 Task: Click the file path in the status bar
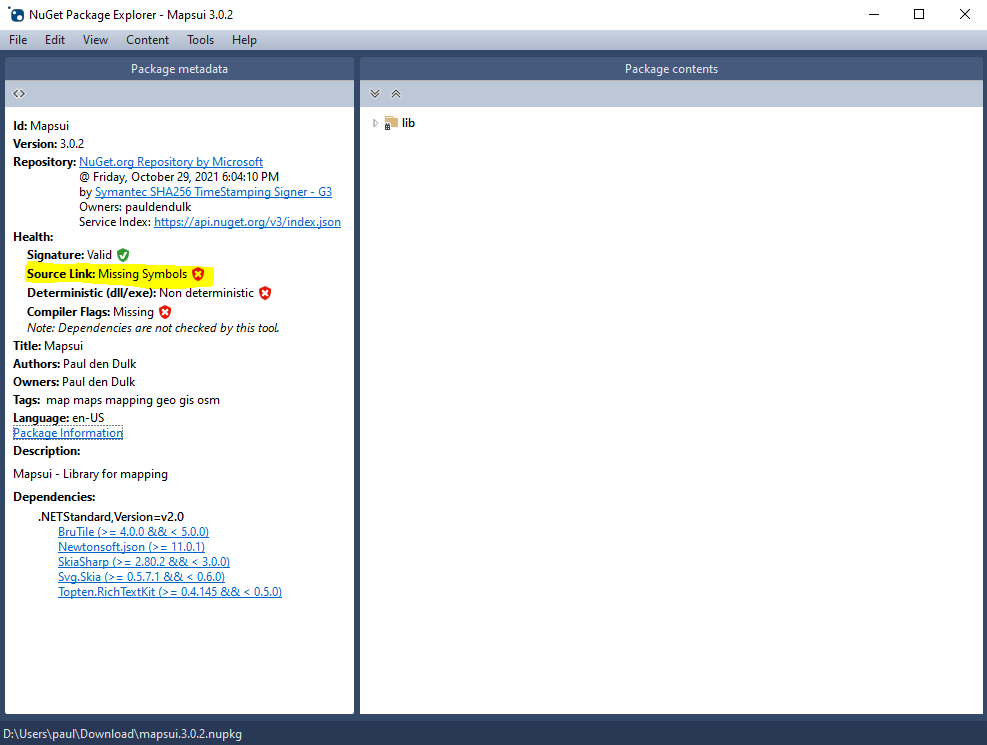pos(118,732)
